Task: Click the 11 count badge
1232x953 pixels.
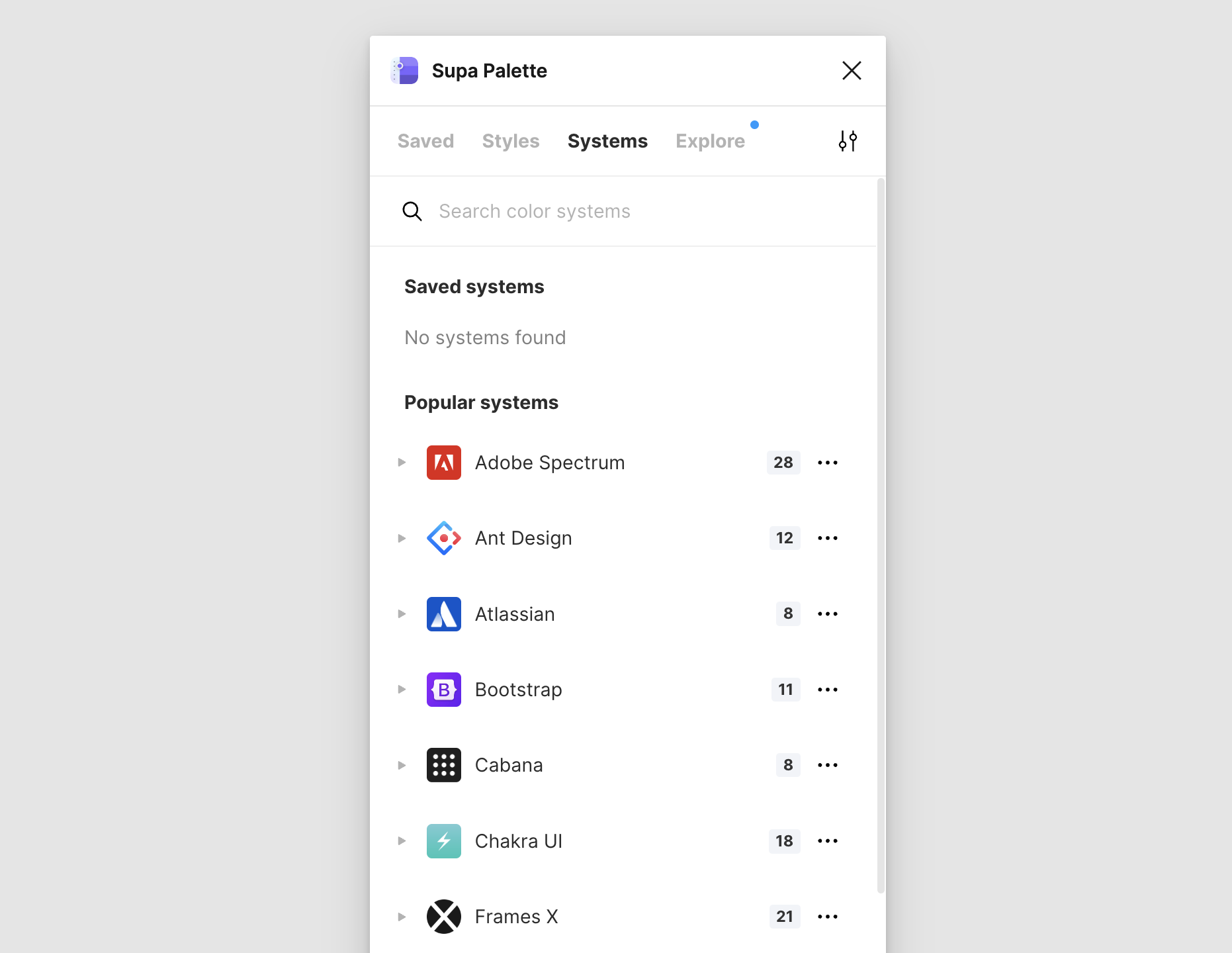Action: (x=786, y=690)
